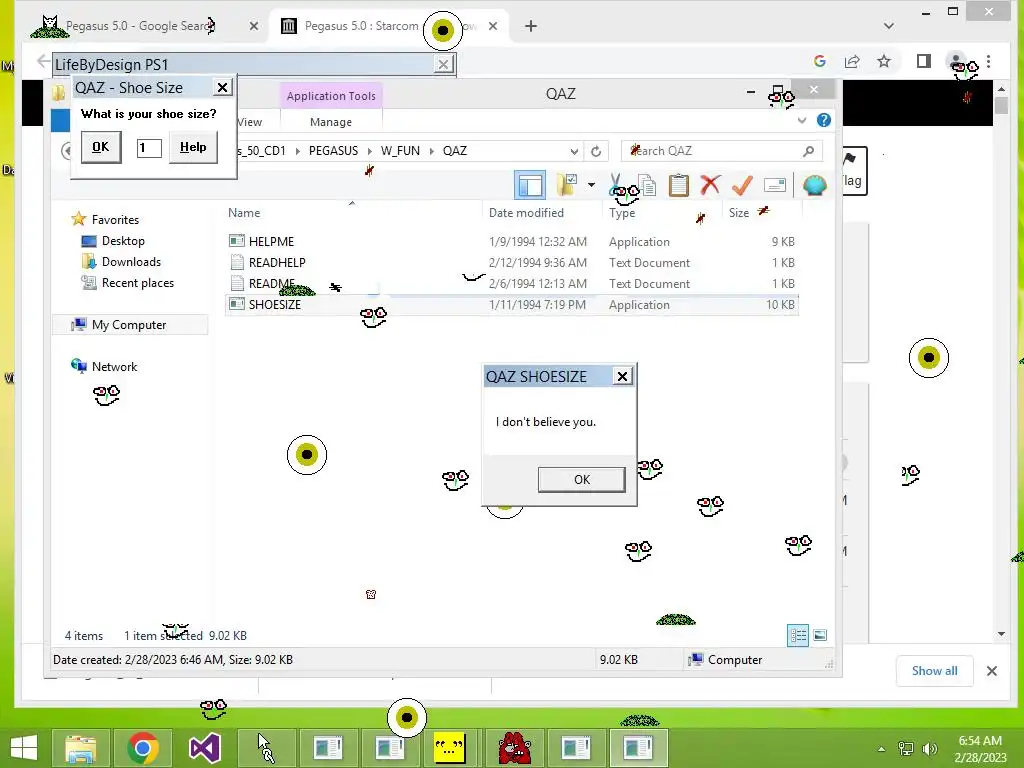
Task: Click the volume speaker tray icon
Action: point(929,748)
